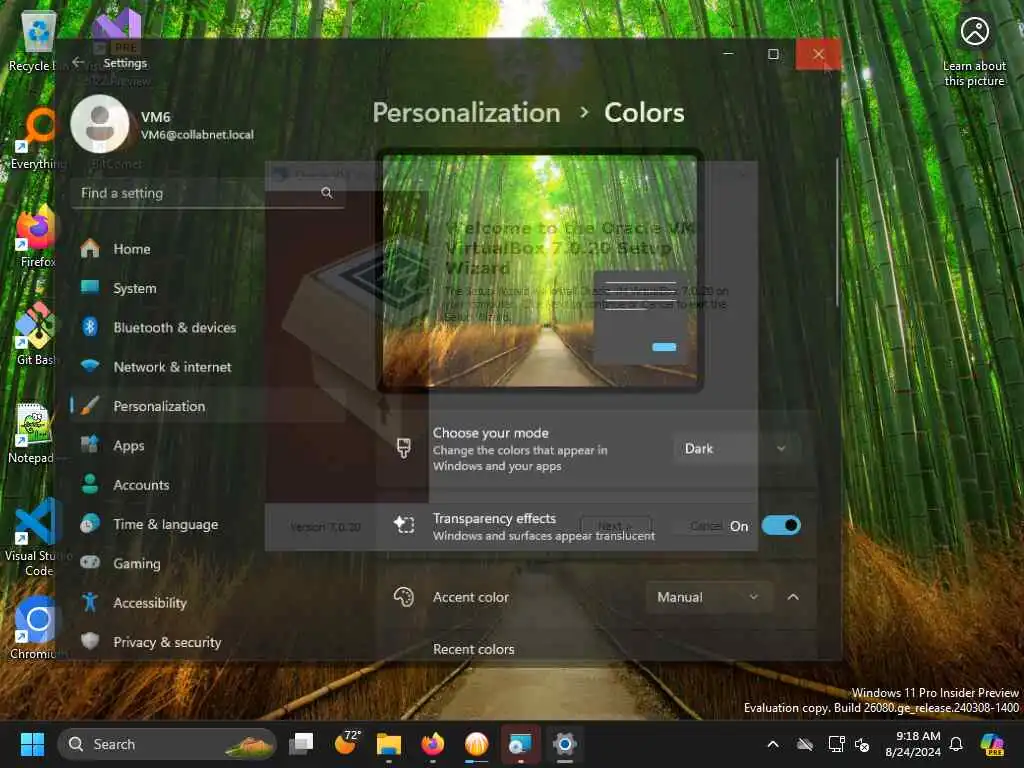Open the notifications bell icon

(x=956, y=744)
